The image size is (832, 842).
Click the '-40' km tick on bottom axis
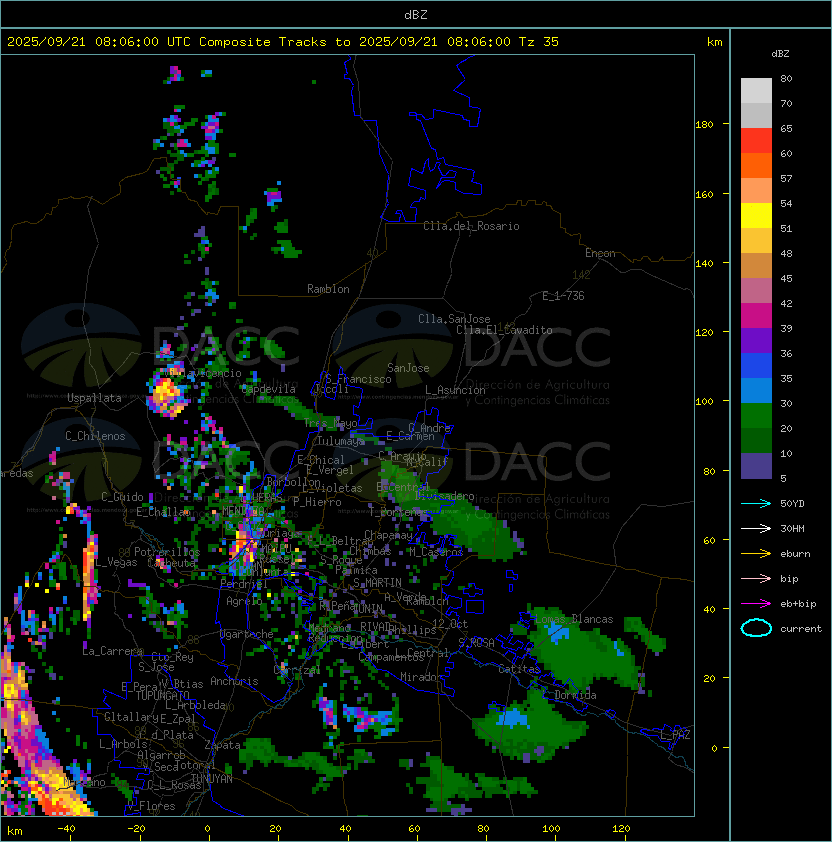(x=66, y=829)
